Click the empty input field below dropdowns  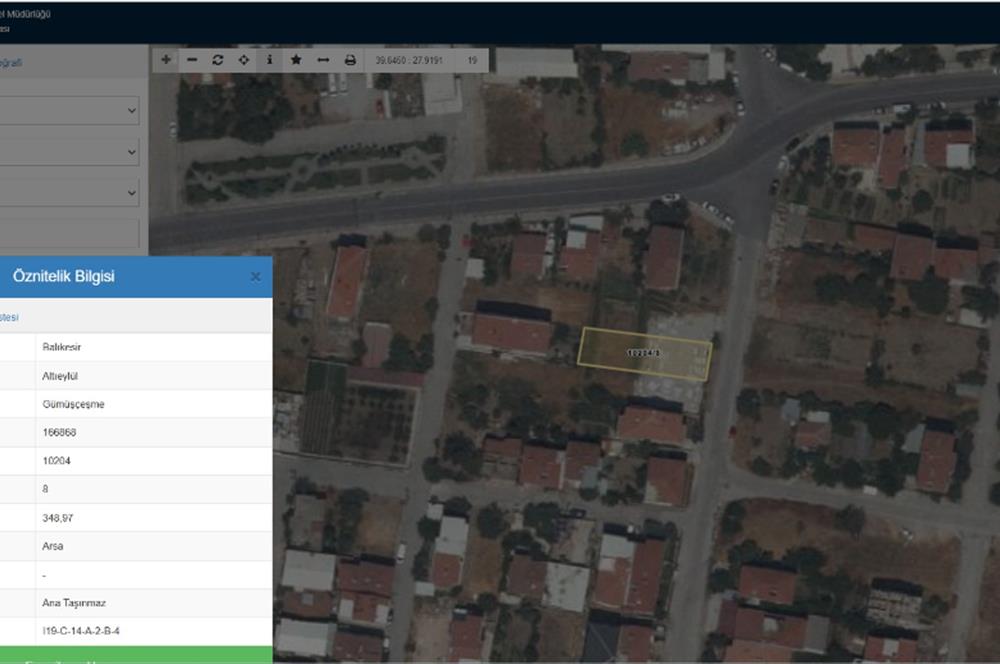tap(70, 233)
